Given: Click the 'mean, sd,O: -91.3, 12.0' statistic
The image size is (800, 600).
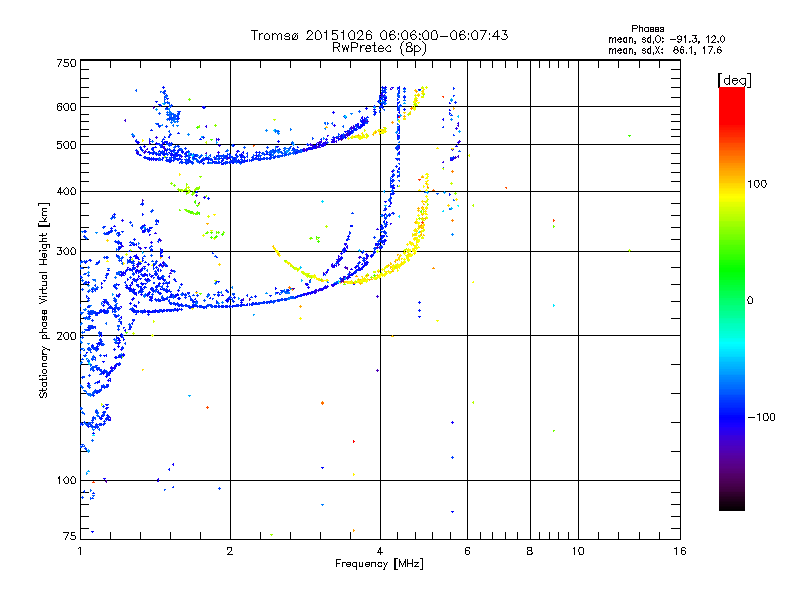Looking at the screenshot, I should pos(666,39).
